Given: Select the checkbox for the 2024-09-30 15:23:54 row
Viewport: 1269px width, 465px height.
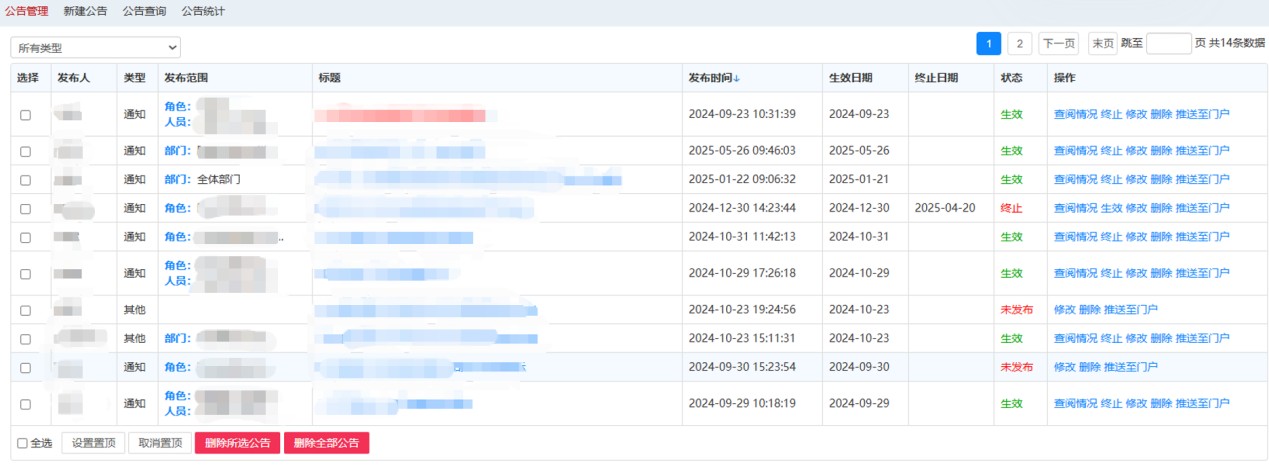Looking at the screenshot, I should [x=26, y=367].
